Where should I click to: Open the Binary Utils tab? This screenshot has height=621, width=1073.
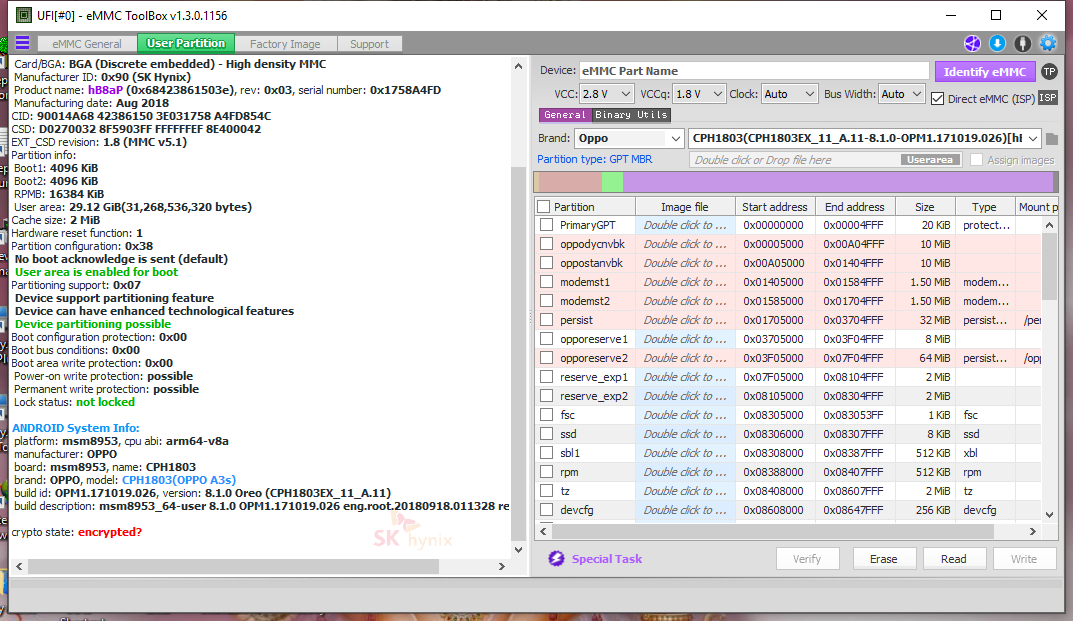630,115
